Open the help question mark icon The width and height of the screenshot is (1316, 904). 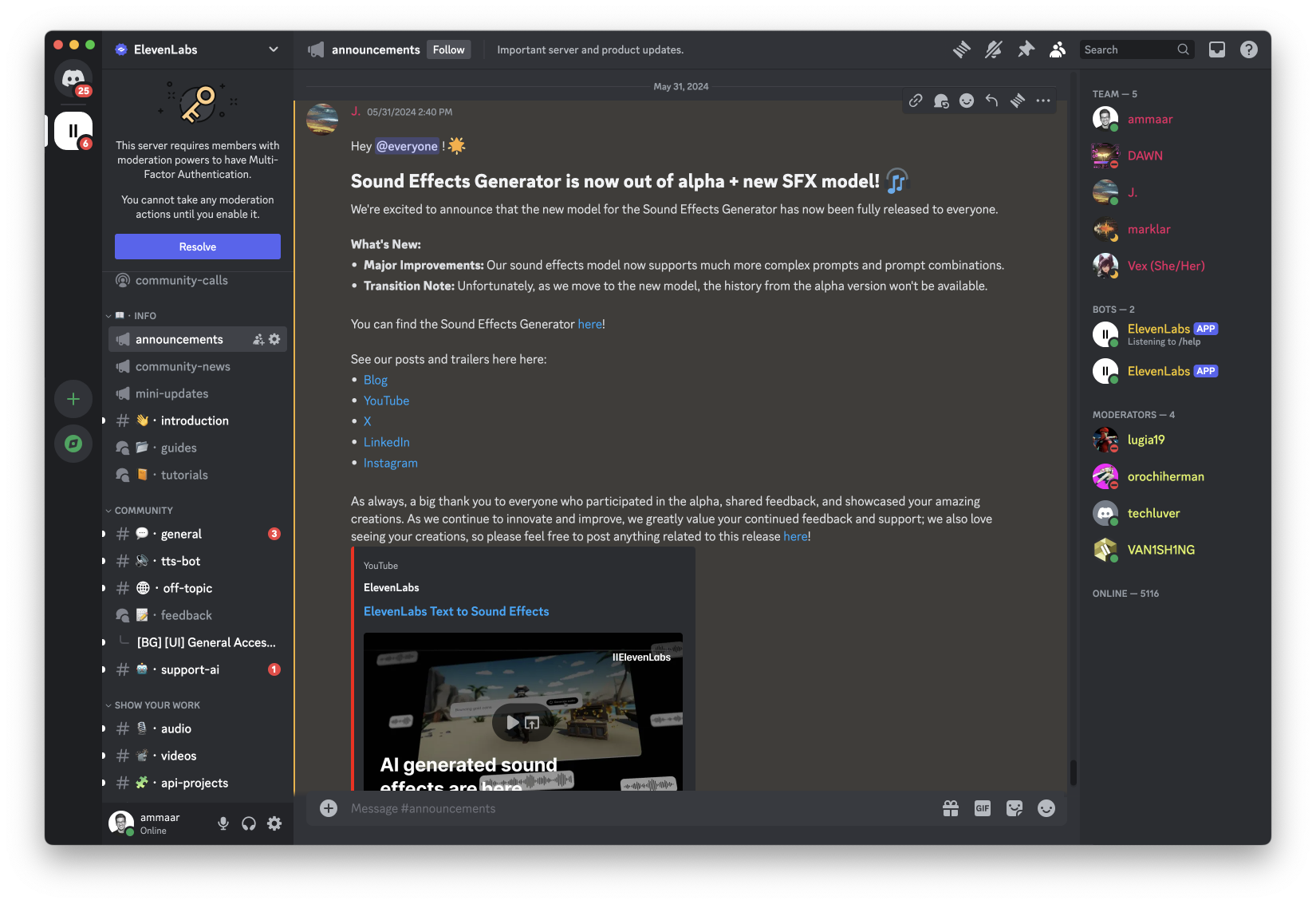(1249, 49)
